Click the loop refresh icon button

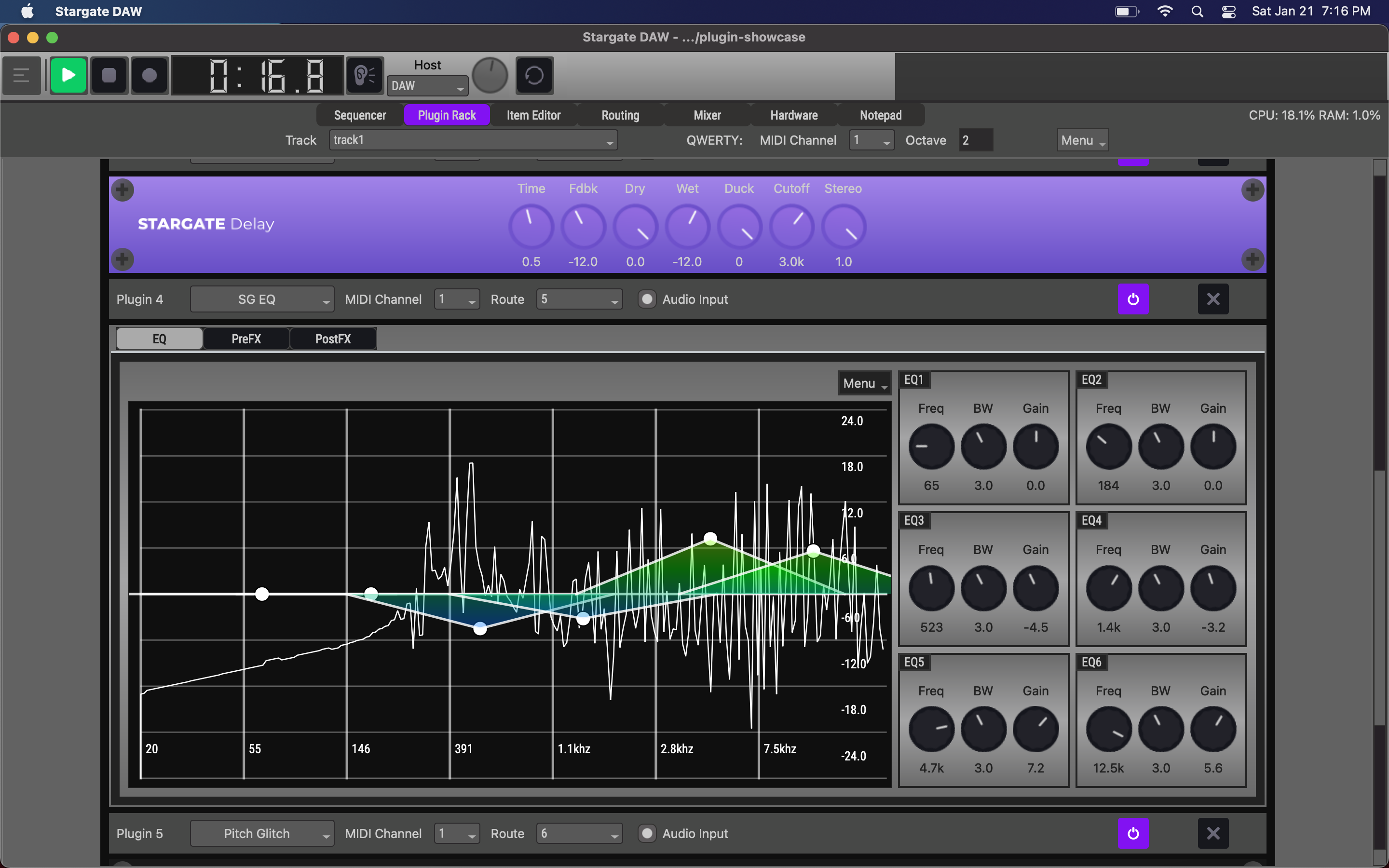[x=534, y=75]
